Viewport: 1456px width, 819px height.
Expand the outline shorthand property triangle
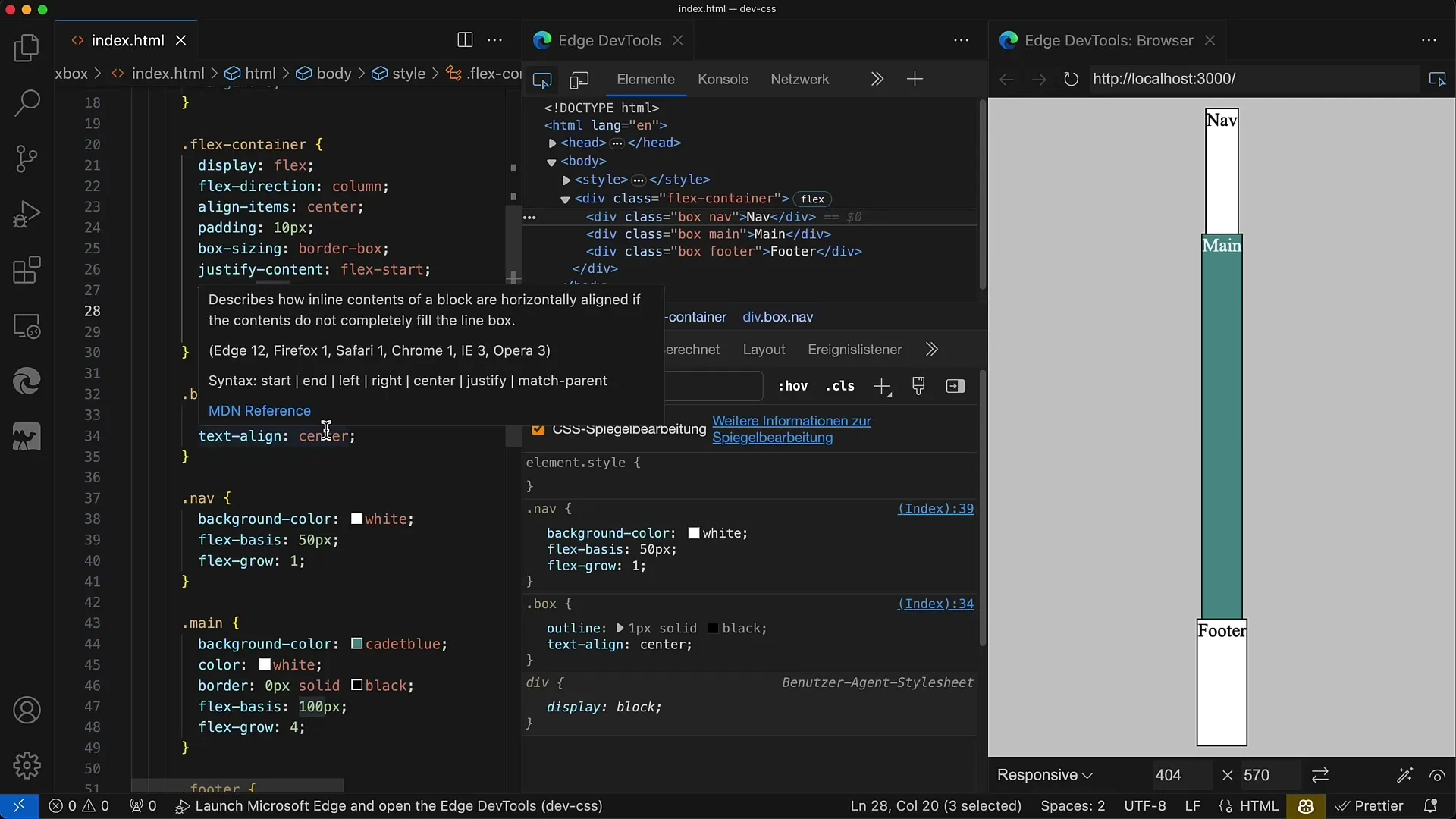point(620,629)
